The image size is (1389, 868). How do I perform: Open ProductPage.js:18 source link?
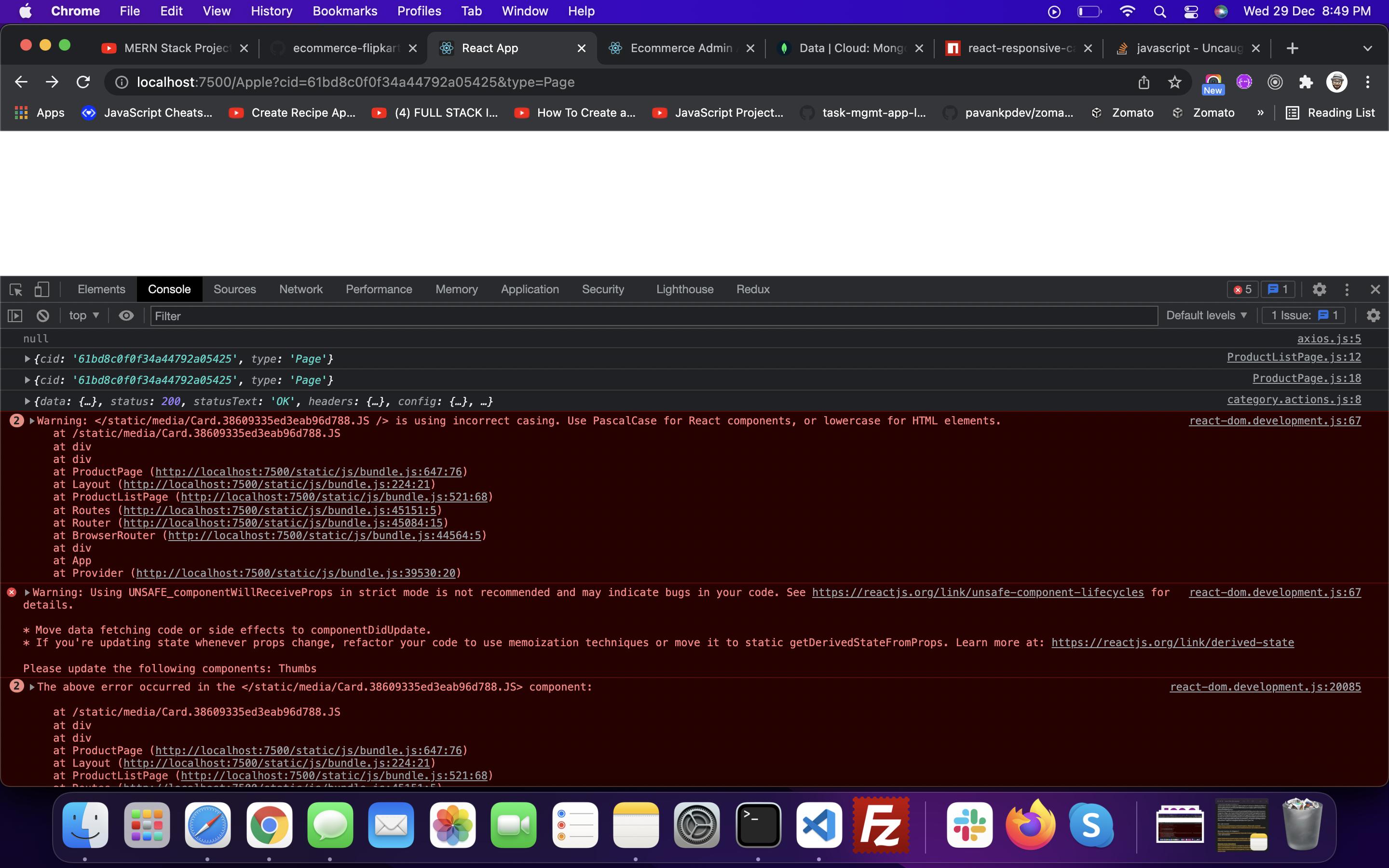1307,379
